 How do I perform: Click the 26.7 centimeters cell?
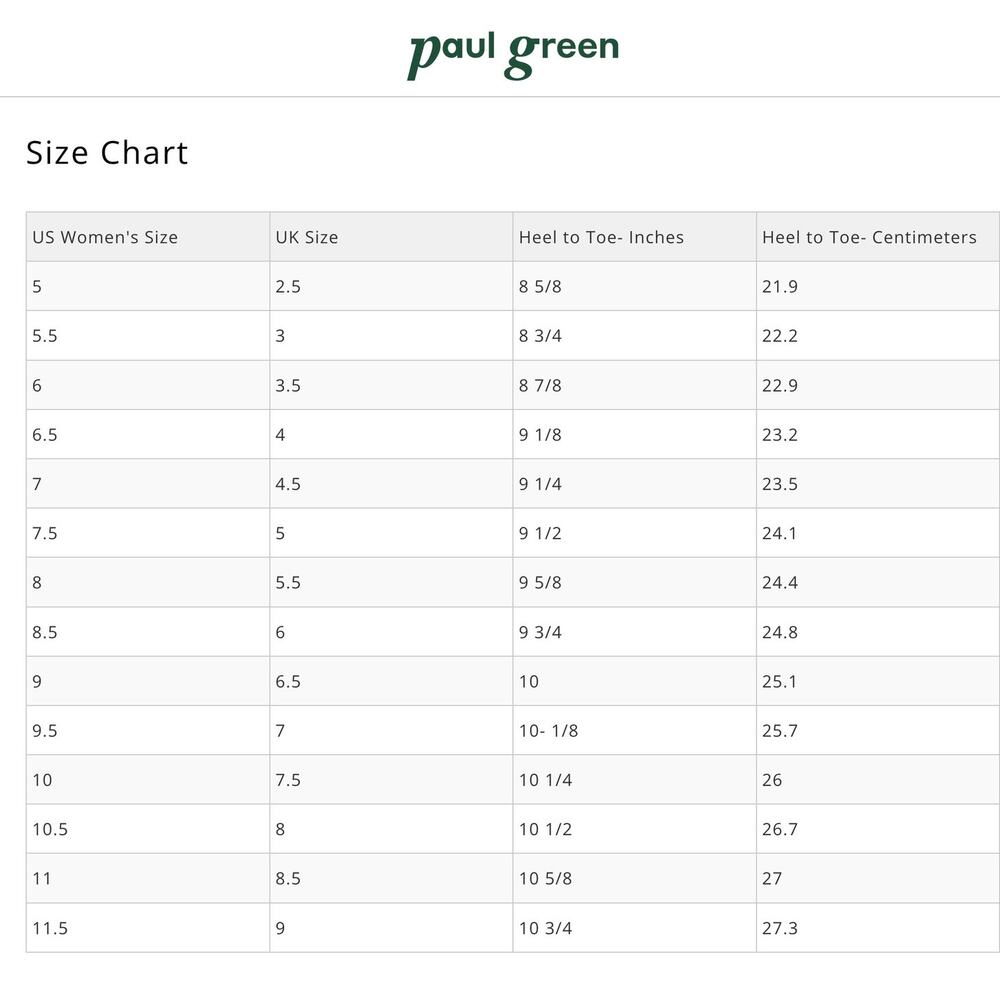pyautogui.click(x=878, y=829)
